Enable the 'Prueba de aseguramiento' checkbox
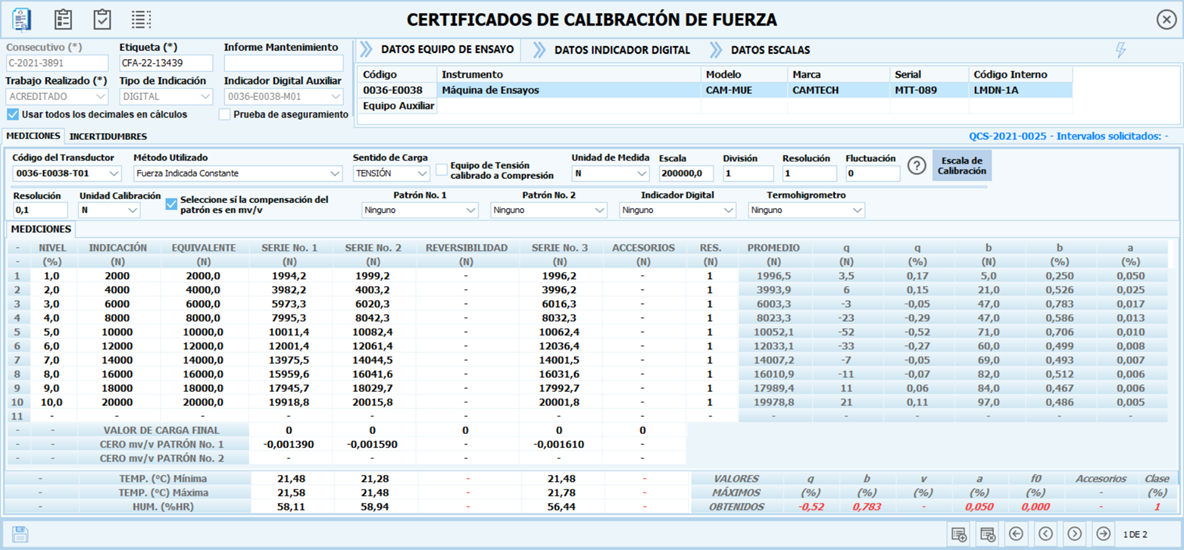 point(224,114)
